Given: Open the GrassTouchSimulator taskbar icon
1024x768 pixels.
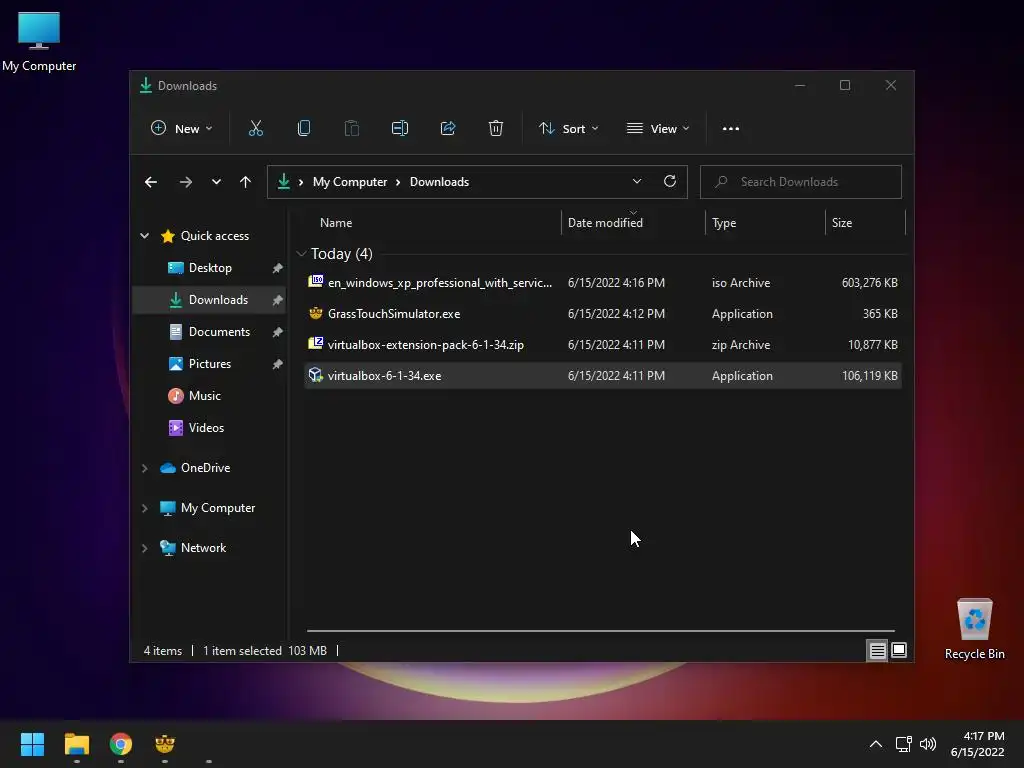Looking at the screenshot, I should (165, 744).
